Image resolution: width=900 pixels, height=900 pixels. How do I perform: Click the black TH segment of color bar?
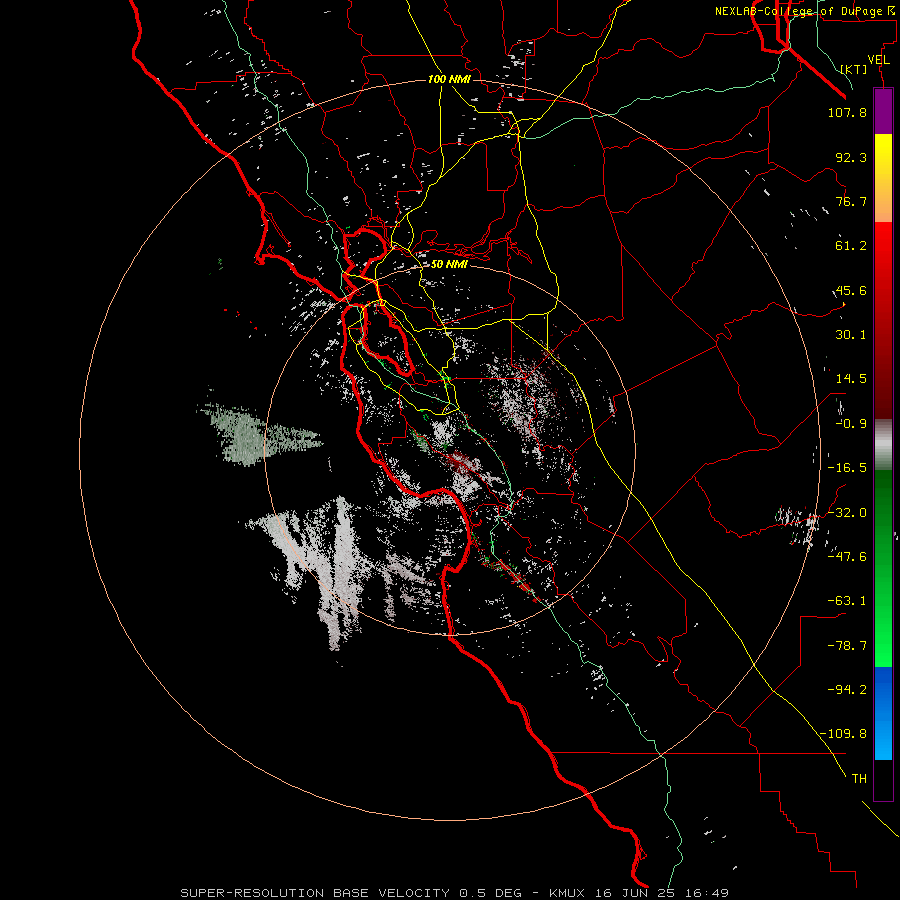pyautogui.click(x=883, y=779)
